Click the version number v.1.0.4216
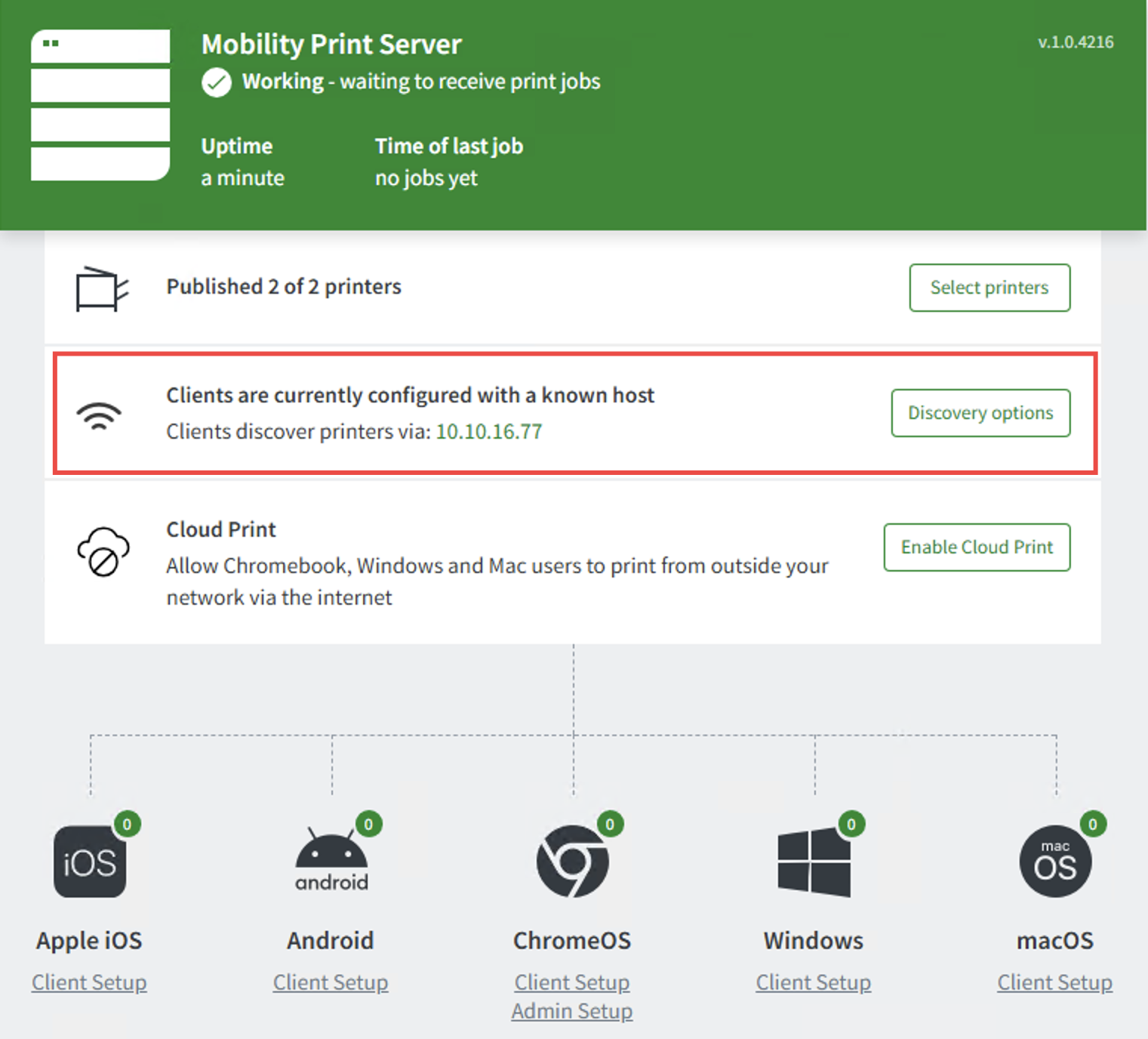 [x=1076, y=42]
